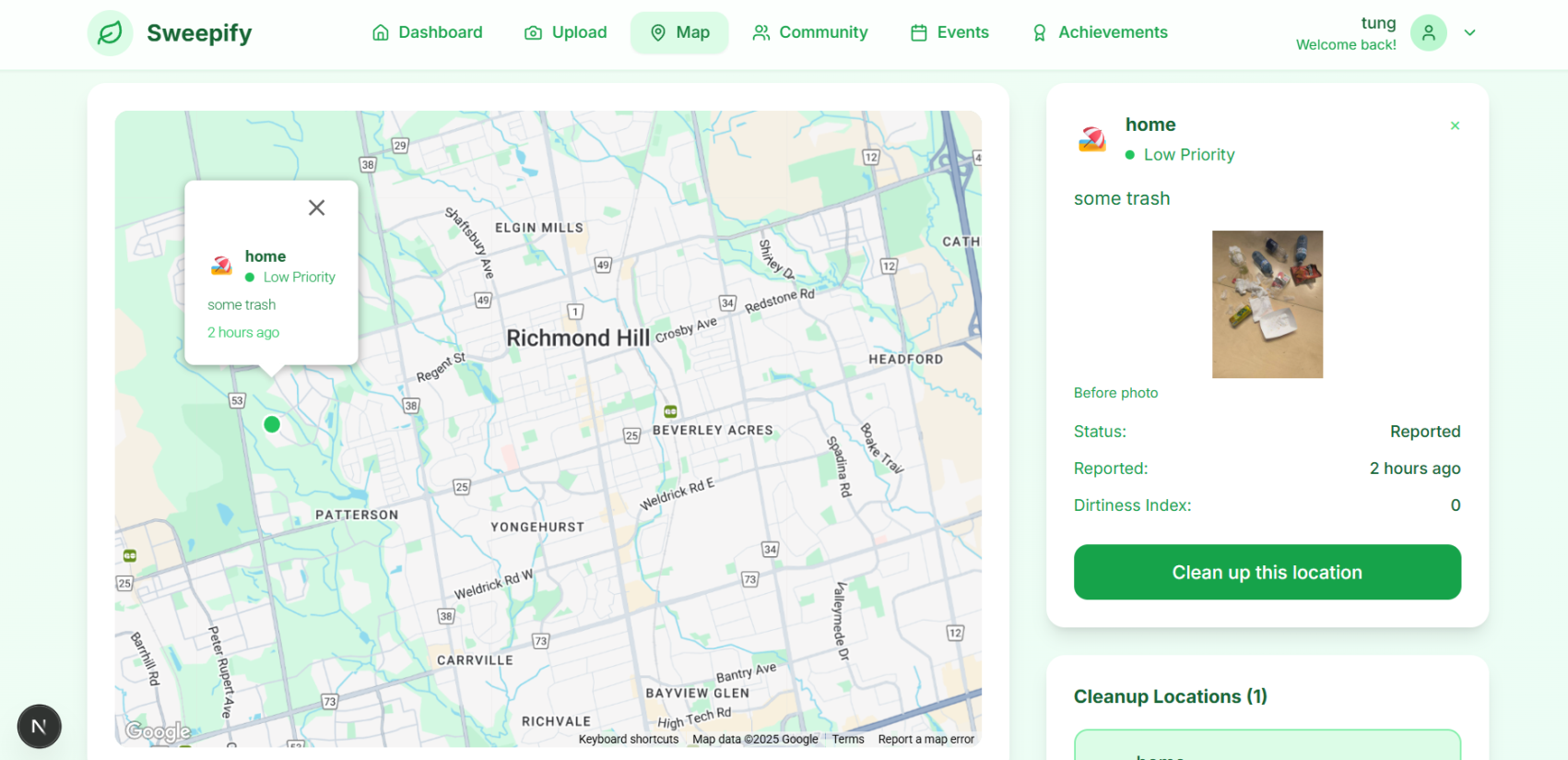Expand the user account dropdown chevron
Image resolution: width=1568 pixels, height=760 pixels.
[1469, 32]
